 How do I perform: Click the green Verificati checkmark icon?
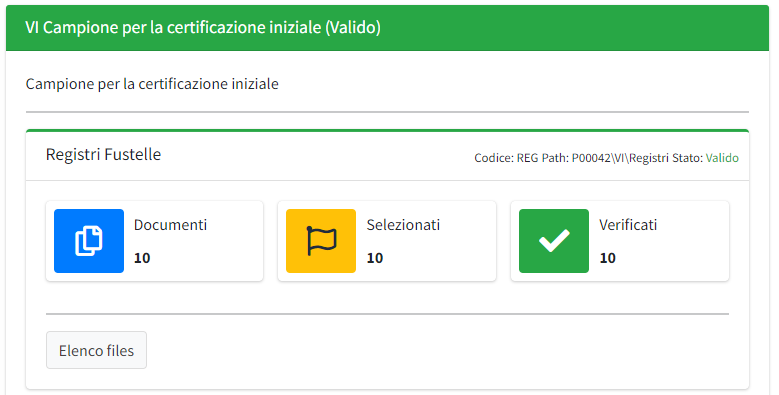point(554,241)
